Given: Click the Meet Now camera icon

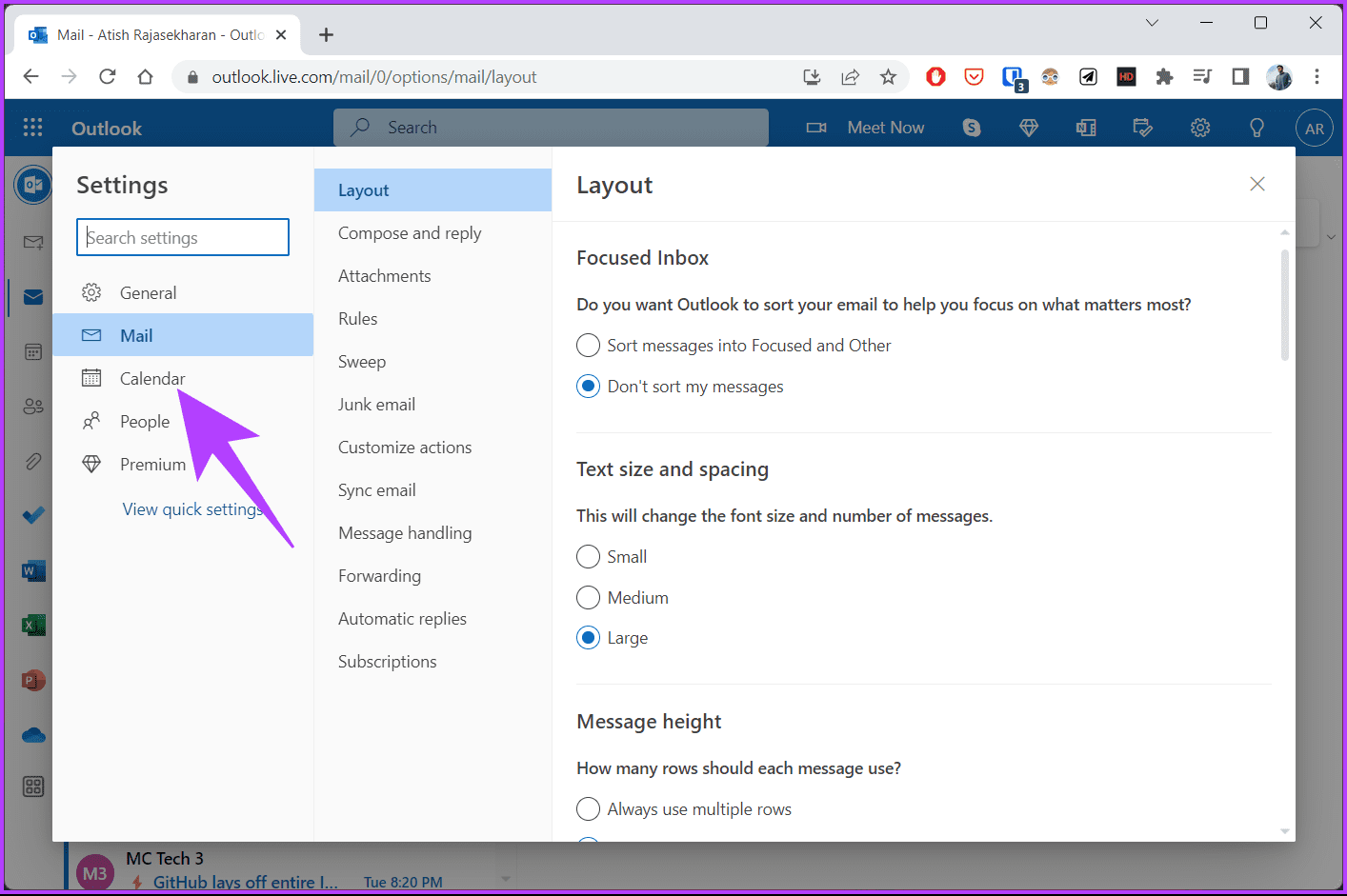Looking at the screenshot, I should click(816, 128).
